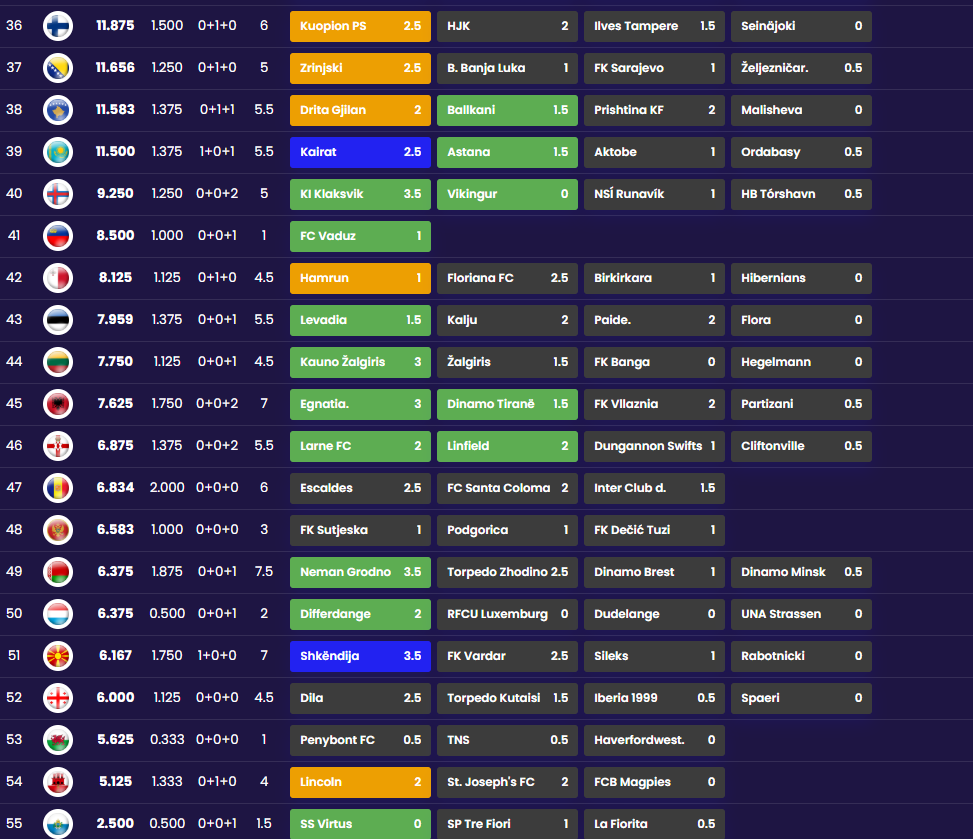Select the Liechtenstein flag in row 41
Screen dimensions: 973x839
point(58,236)
